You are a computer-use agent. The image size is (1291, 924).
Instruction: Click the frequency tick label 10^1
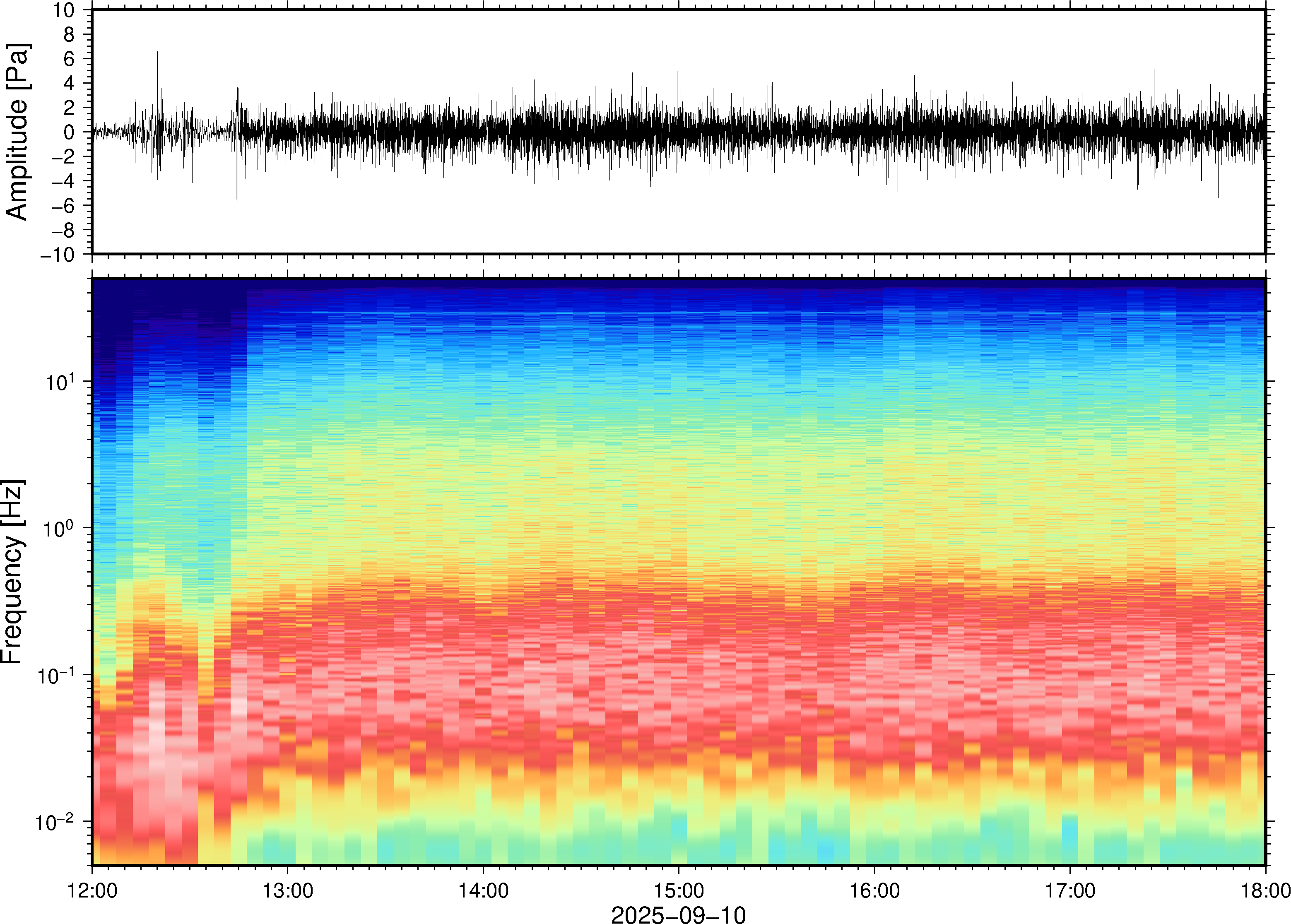59,380
